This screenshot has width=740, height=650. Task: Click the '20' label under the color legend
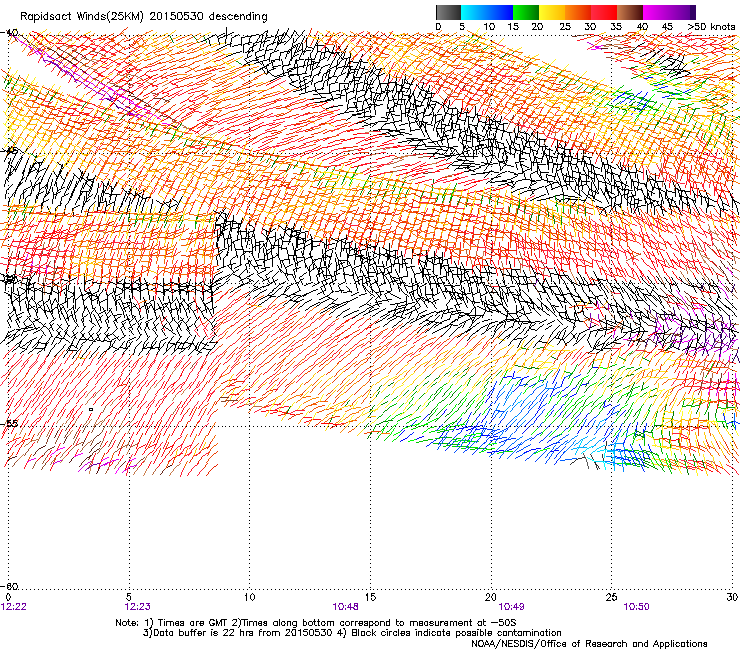tap(538, 27)
